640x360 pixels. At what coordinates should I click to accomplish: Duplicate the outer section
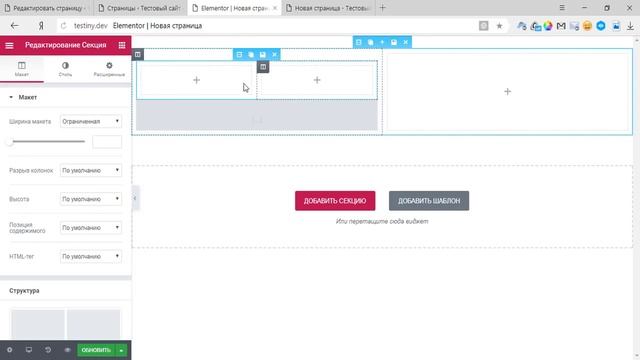click(x=371, y=42)
